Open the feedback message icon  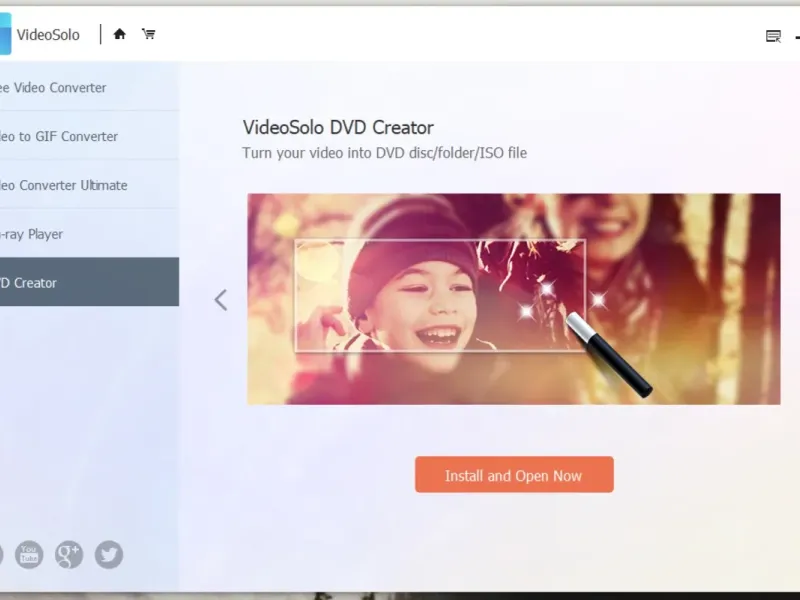pos(773,36)
